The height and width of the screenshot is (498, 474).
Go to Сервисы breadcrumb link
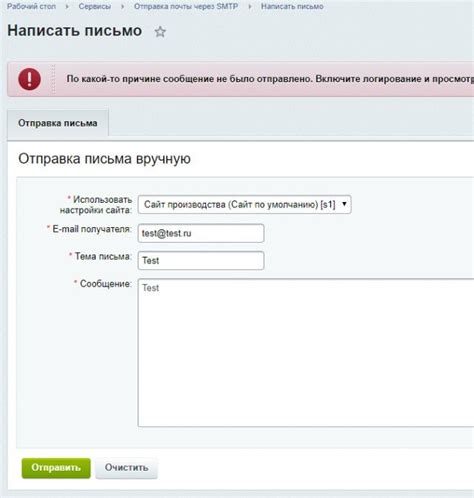click(x=95, y=6)
